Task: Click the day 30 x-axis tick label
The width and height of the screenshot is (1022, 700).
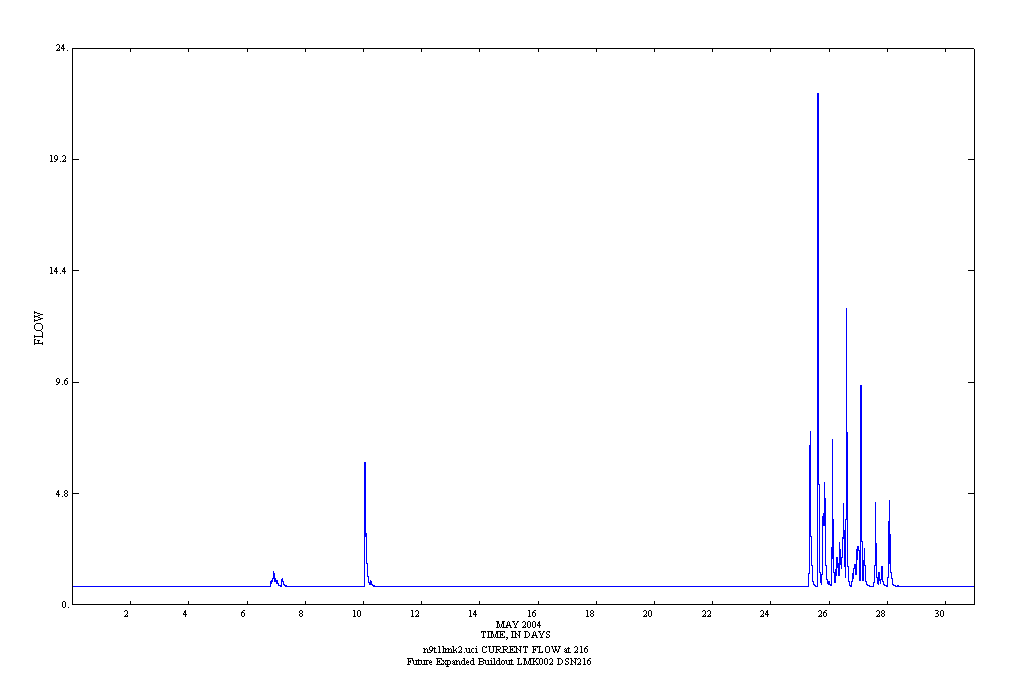Action: click(x=939, y=613)
